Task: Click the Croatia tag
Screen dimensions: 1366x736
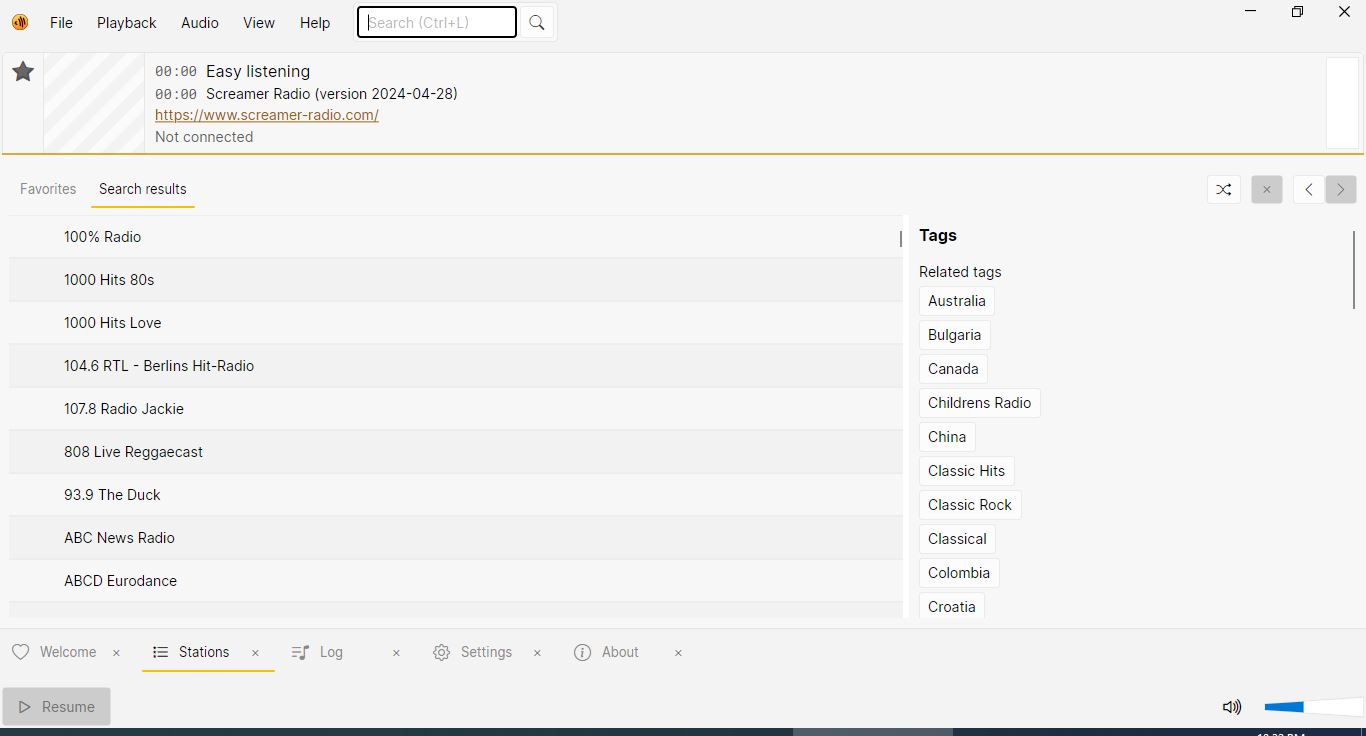Action: (952, 606)
